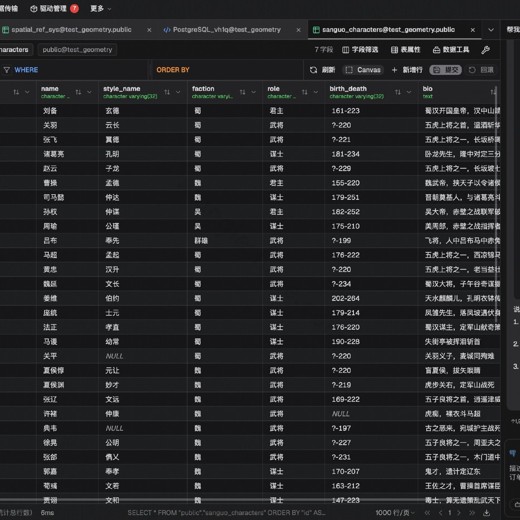520x520 pixels.
Task: Select page number 1
Action: point(450,513)
